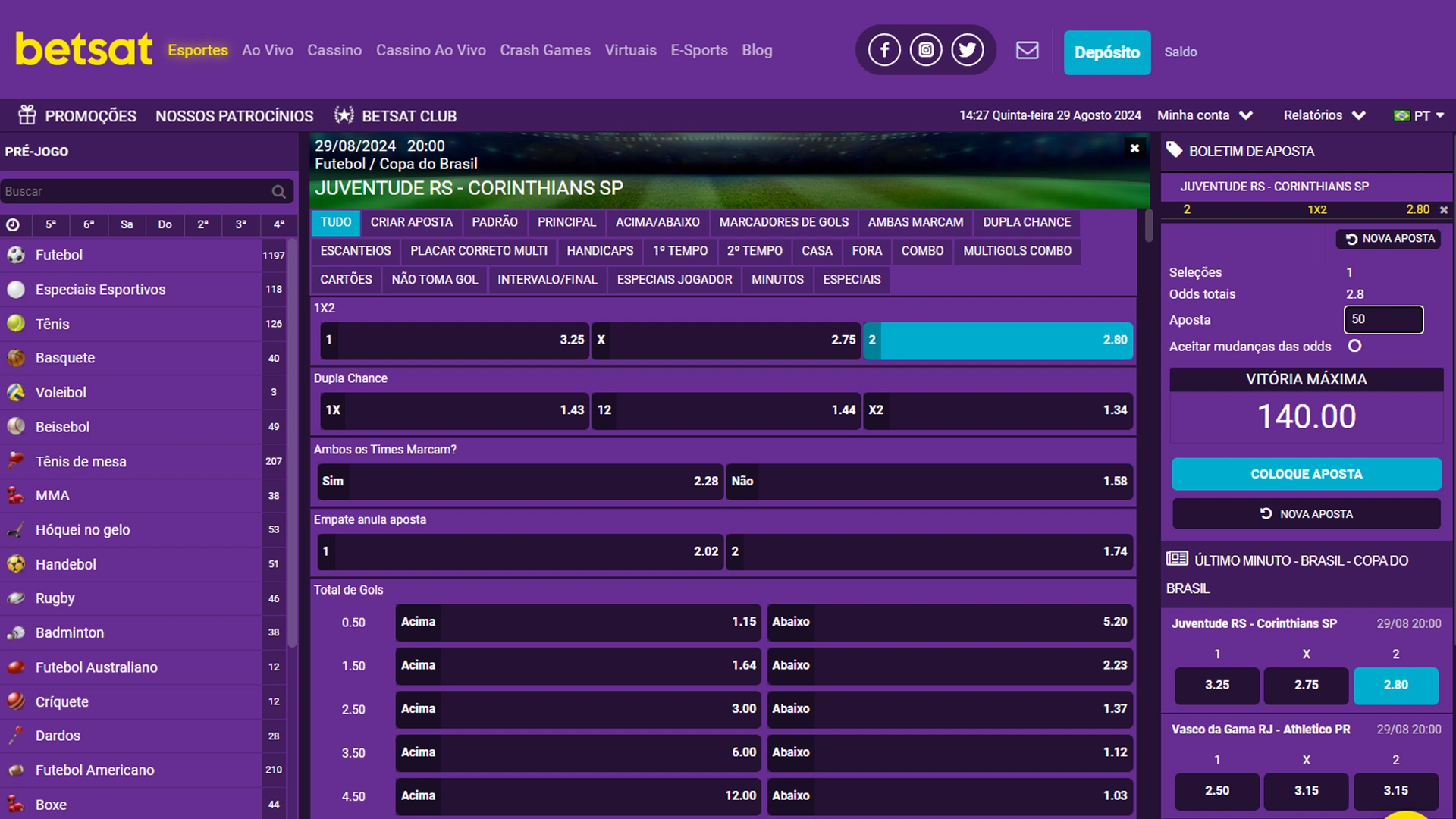Open the Betsat Instagram icon
The image size is (1456, 819).
tap(925, 50)
